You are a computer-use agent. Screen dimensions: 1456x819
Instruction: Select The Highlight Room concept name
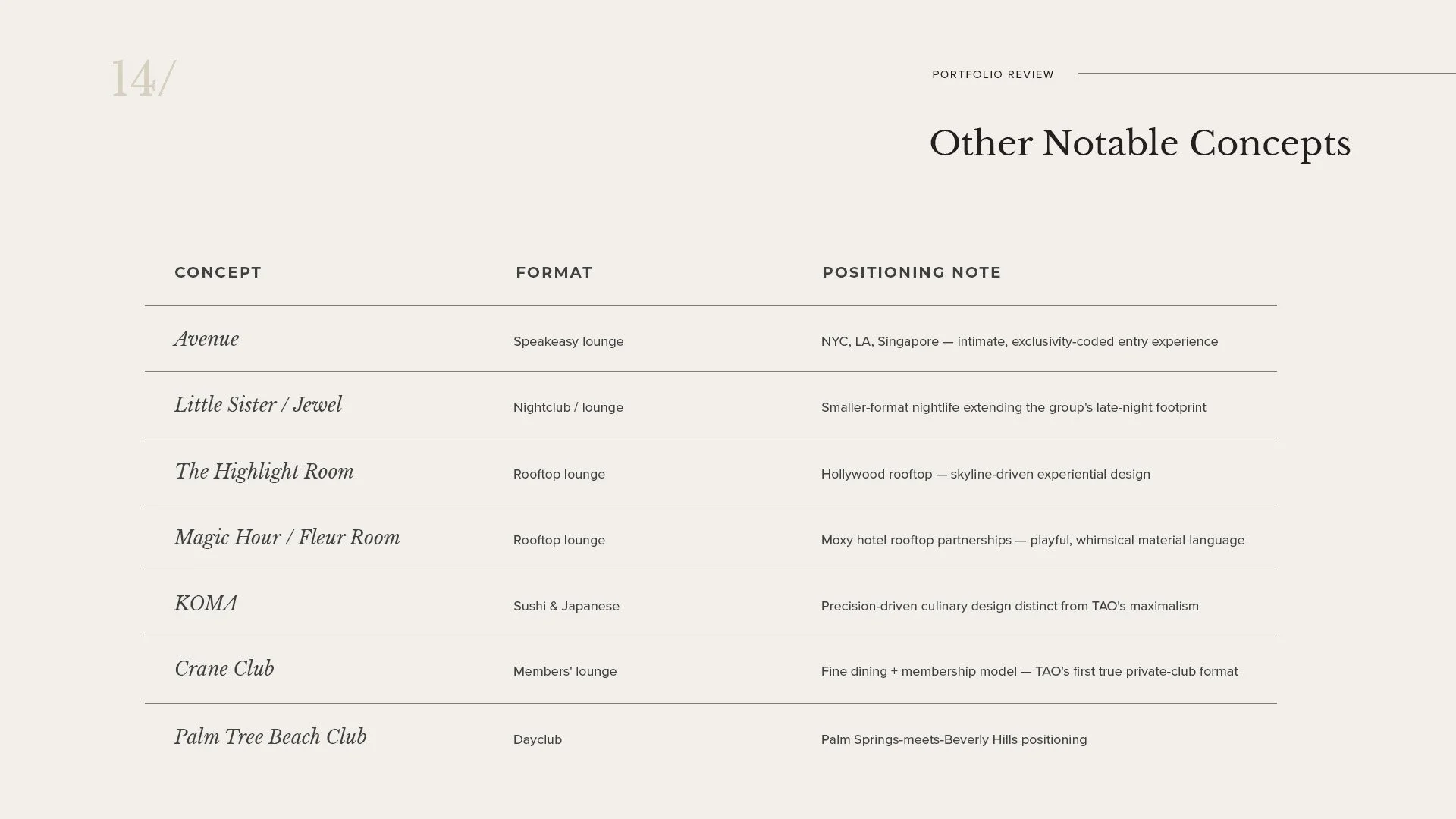(264, 472)
